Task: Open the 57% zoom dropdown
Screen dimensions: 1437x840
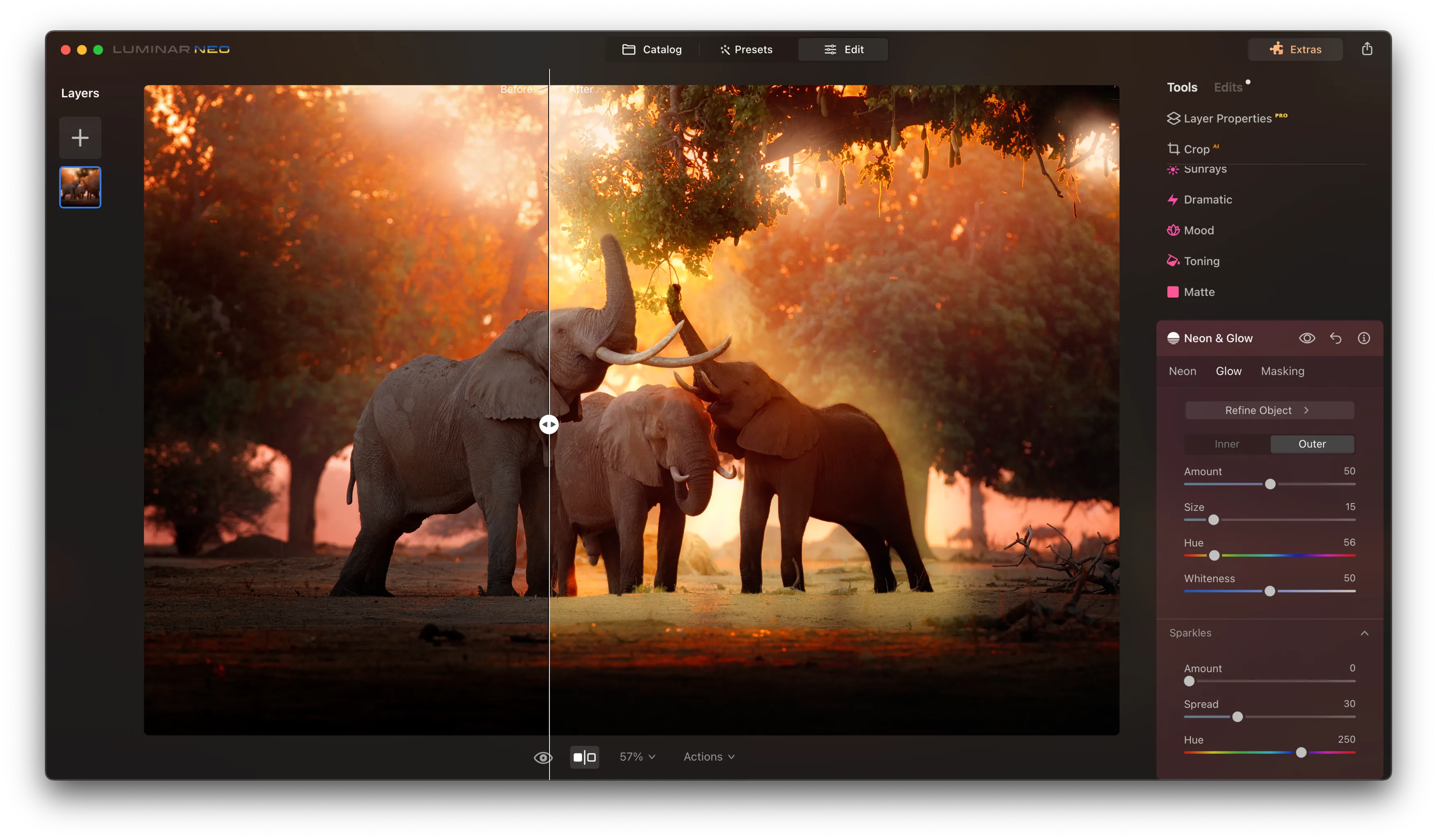Action: 637,757
